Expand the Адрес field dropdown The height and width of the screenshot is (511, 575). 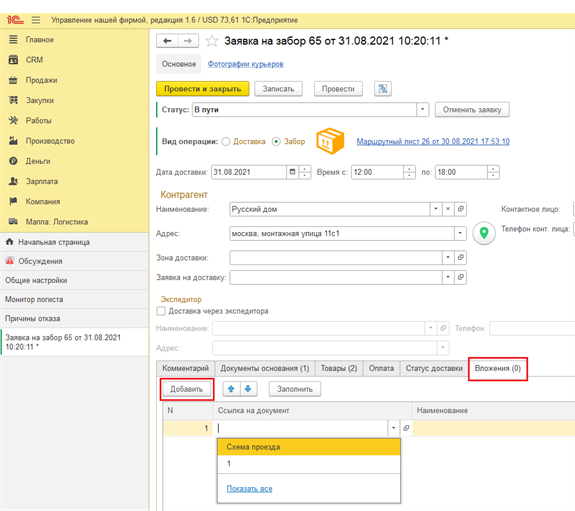460,233
